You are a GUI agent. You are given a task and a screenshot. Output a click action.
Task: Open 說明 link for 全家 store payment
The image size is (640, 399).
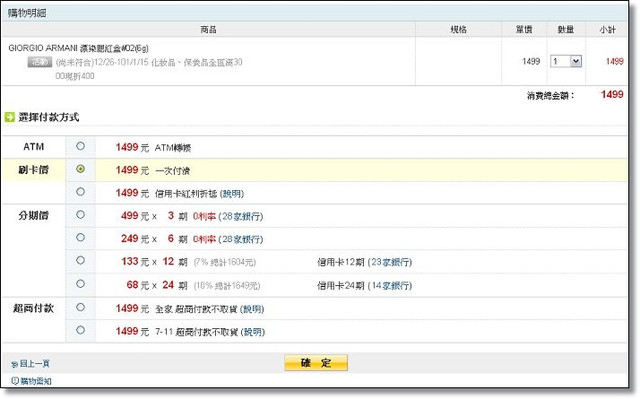pos(252,309)
